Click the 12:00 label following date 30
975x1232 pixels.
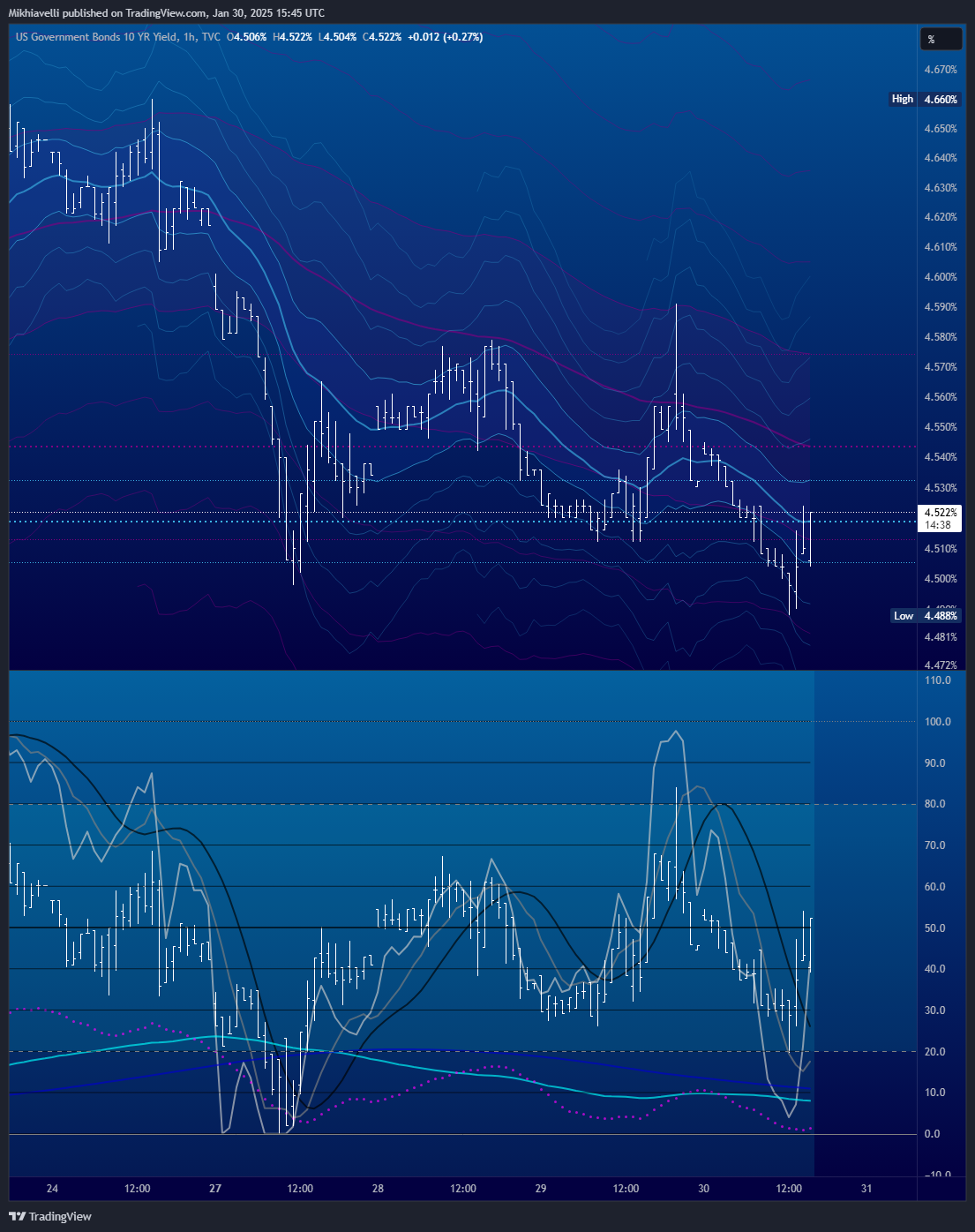pos(789,1189)
